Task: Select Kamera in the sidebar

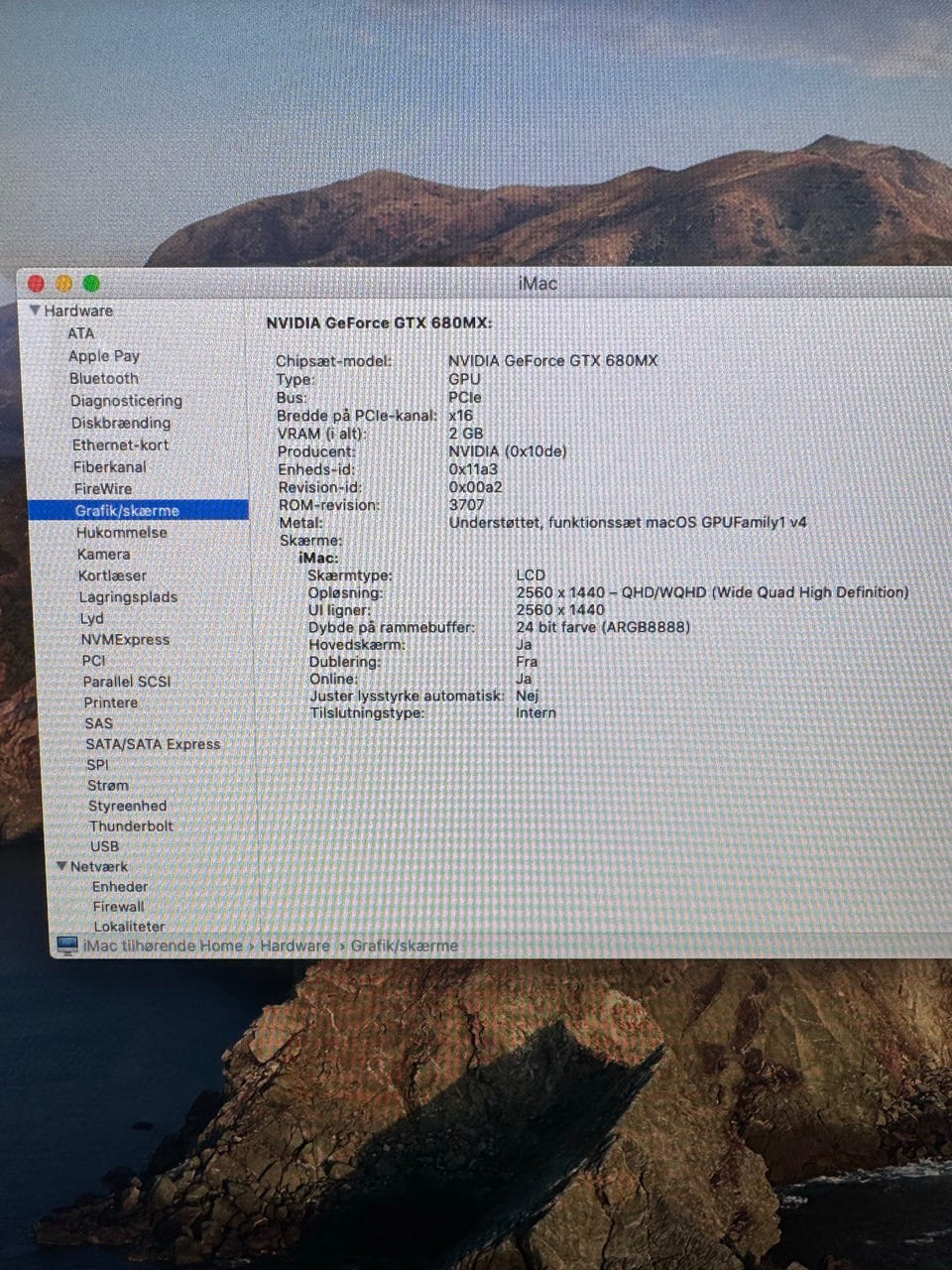Action: [x=103, y=554]
